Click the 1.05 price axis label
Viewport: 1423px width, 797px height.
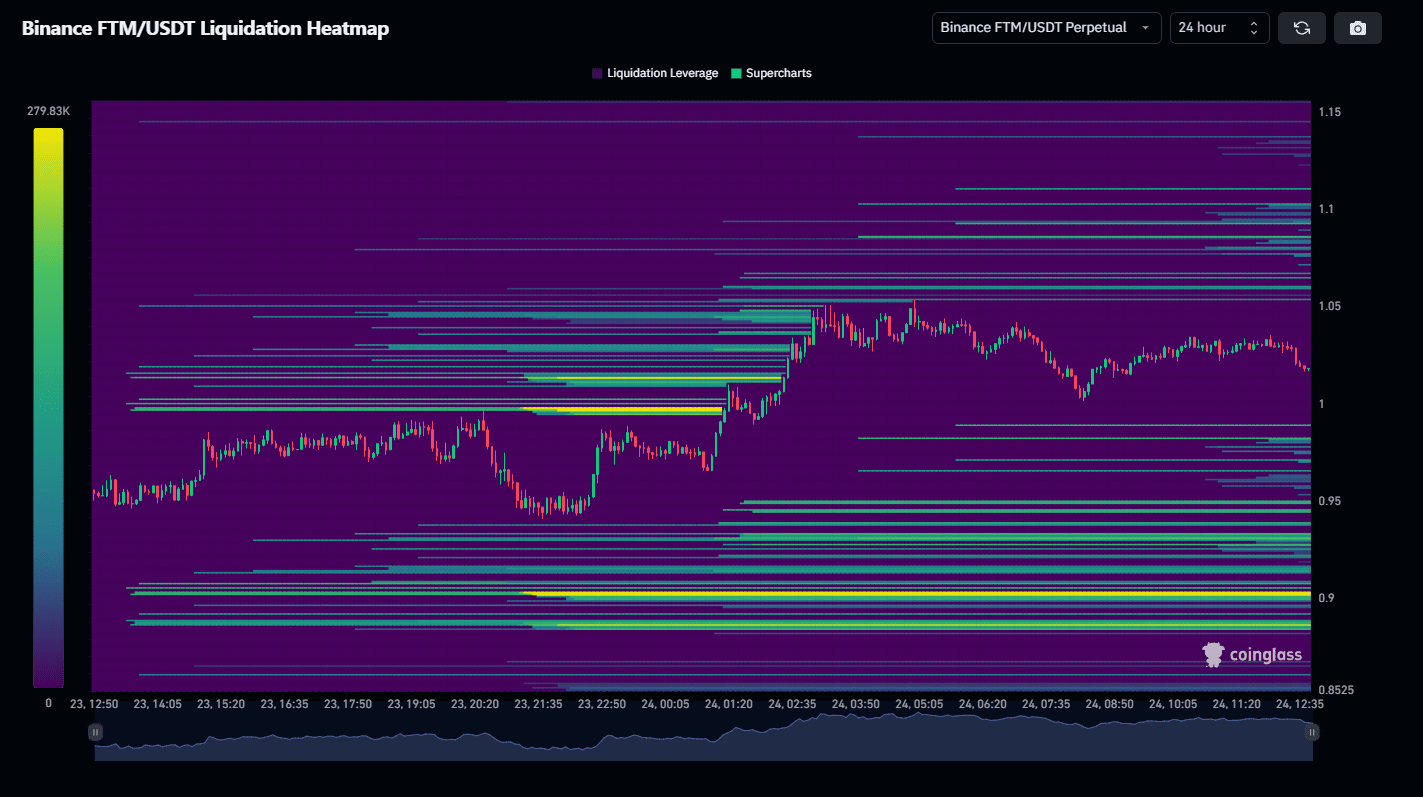[1330, 306]
